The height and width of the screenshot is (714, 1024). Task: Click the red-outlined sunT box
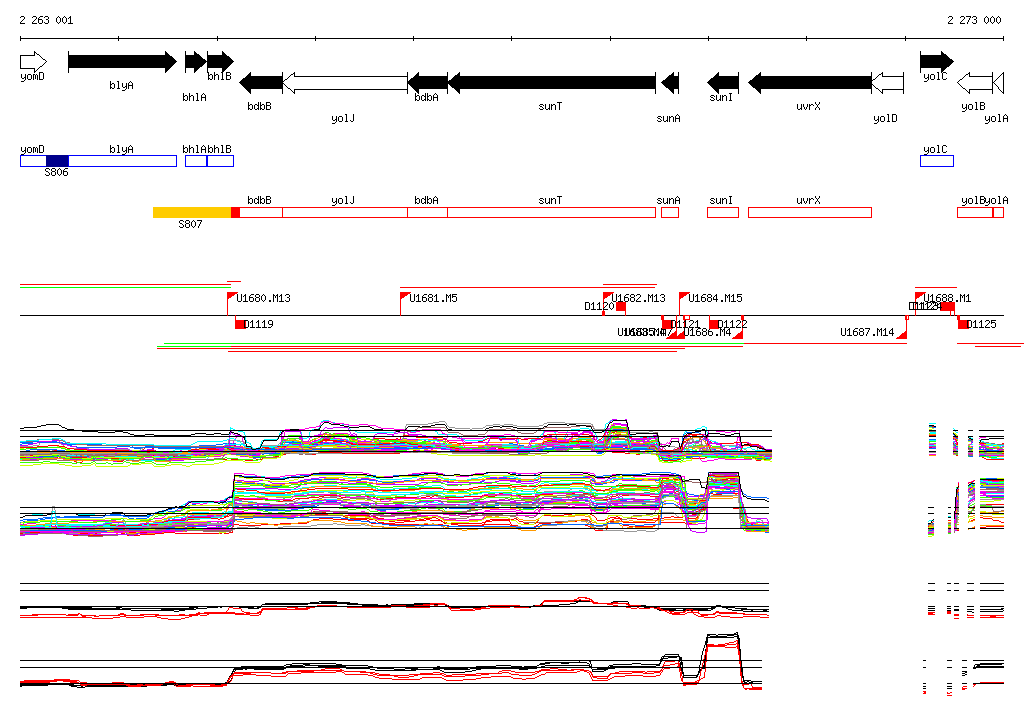pyautogui.click(x=551, y=212)
